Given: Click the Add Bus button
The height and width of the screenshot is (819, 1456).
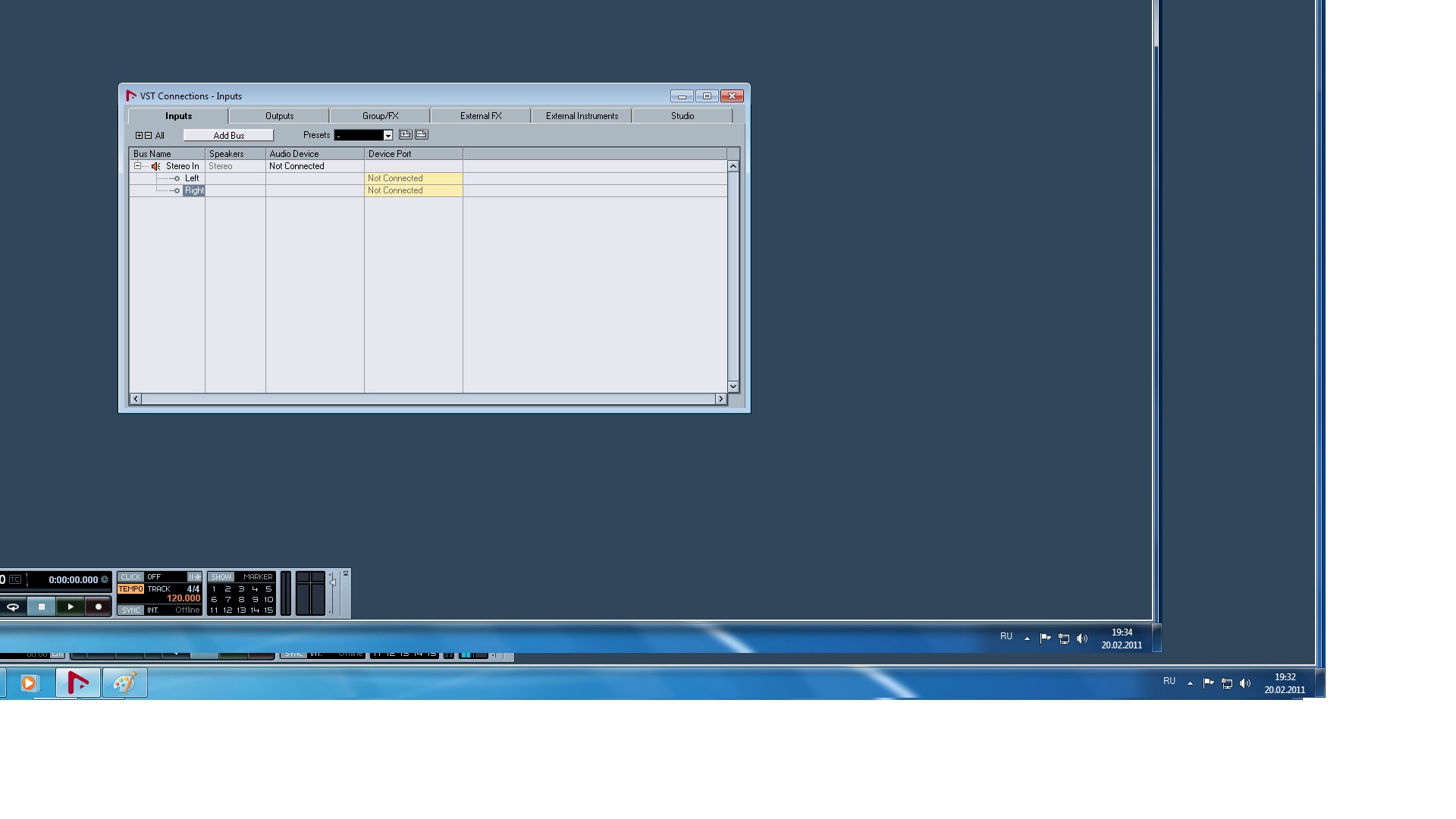Looking at the screenshot, I should point(228,136).
